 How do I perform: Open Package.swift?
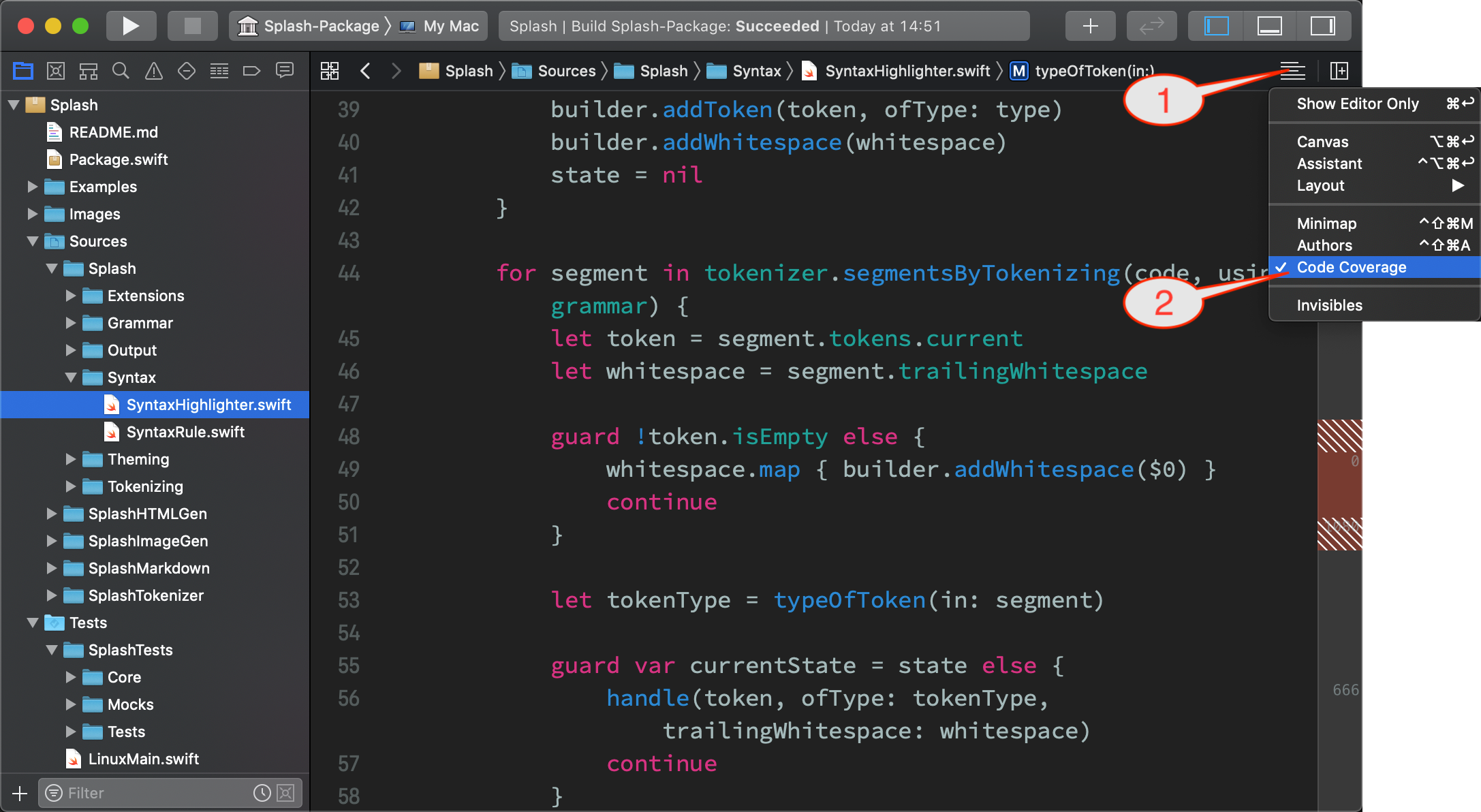[155, 159]
